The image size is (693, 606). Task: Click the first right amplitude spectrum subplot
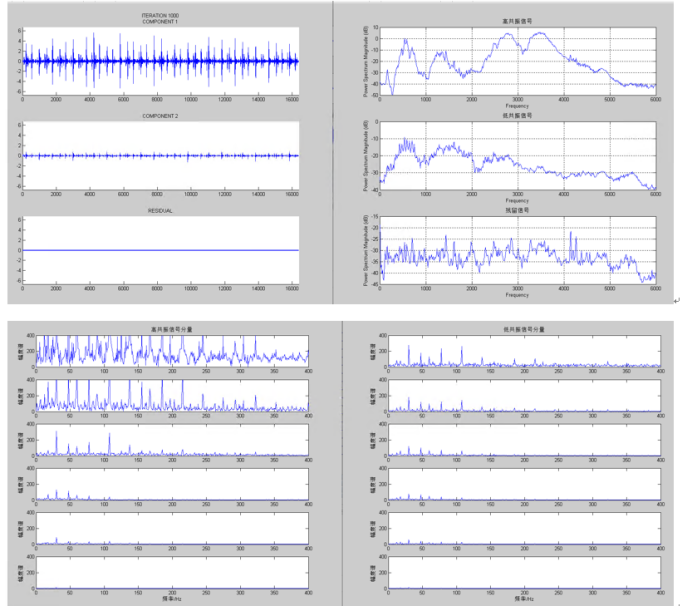pos(524,351)
